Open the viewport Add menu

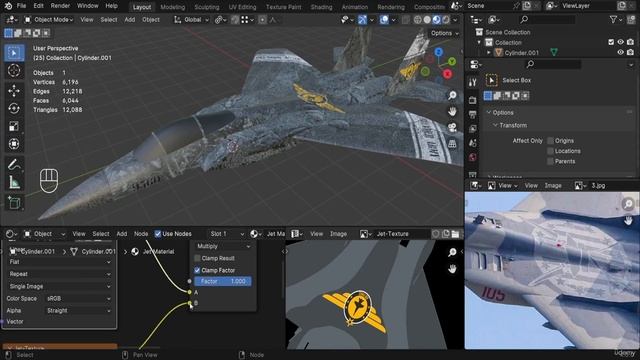[x=130, y=20]
